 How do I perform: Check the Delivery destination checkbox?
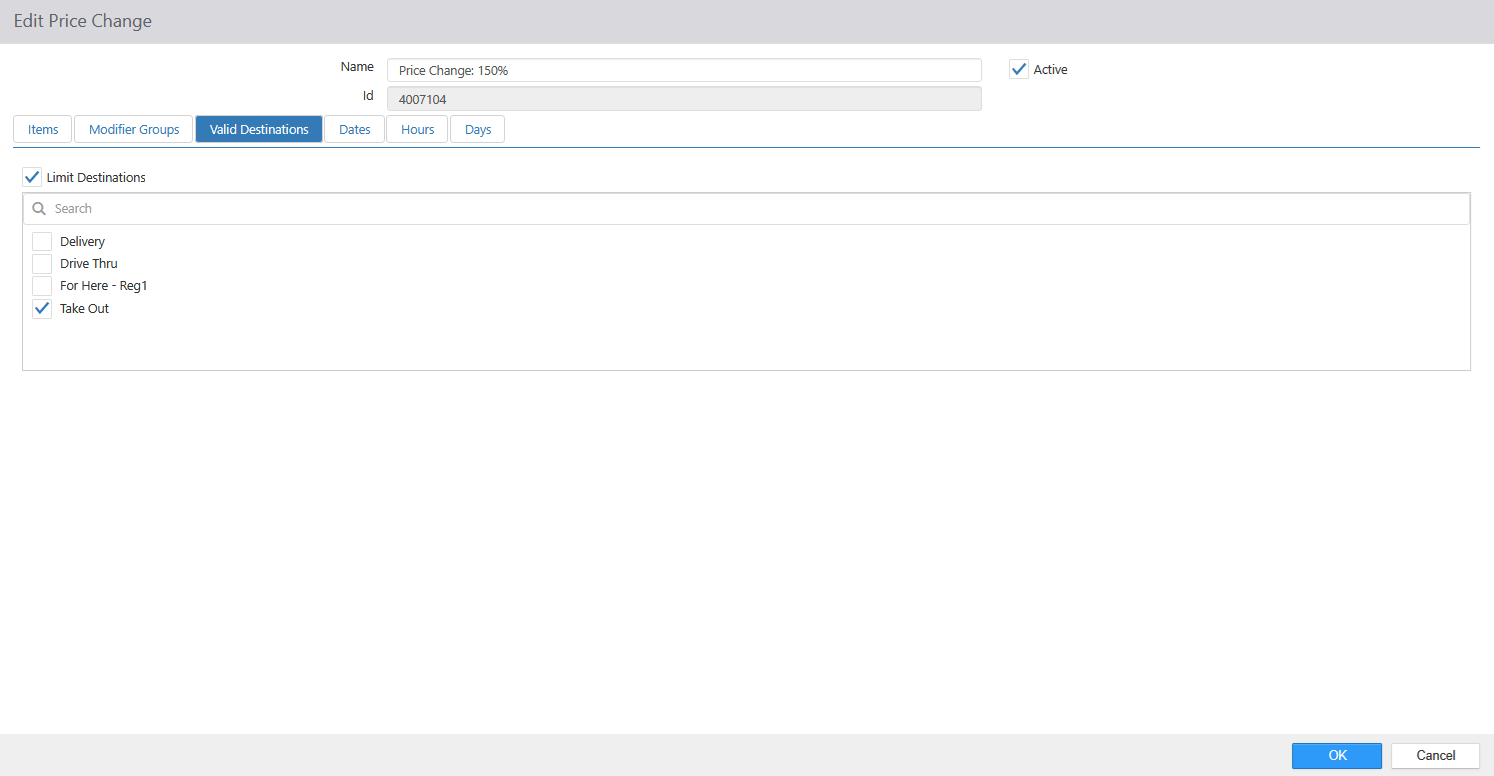click(42, 242)
